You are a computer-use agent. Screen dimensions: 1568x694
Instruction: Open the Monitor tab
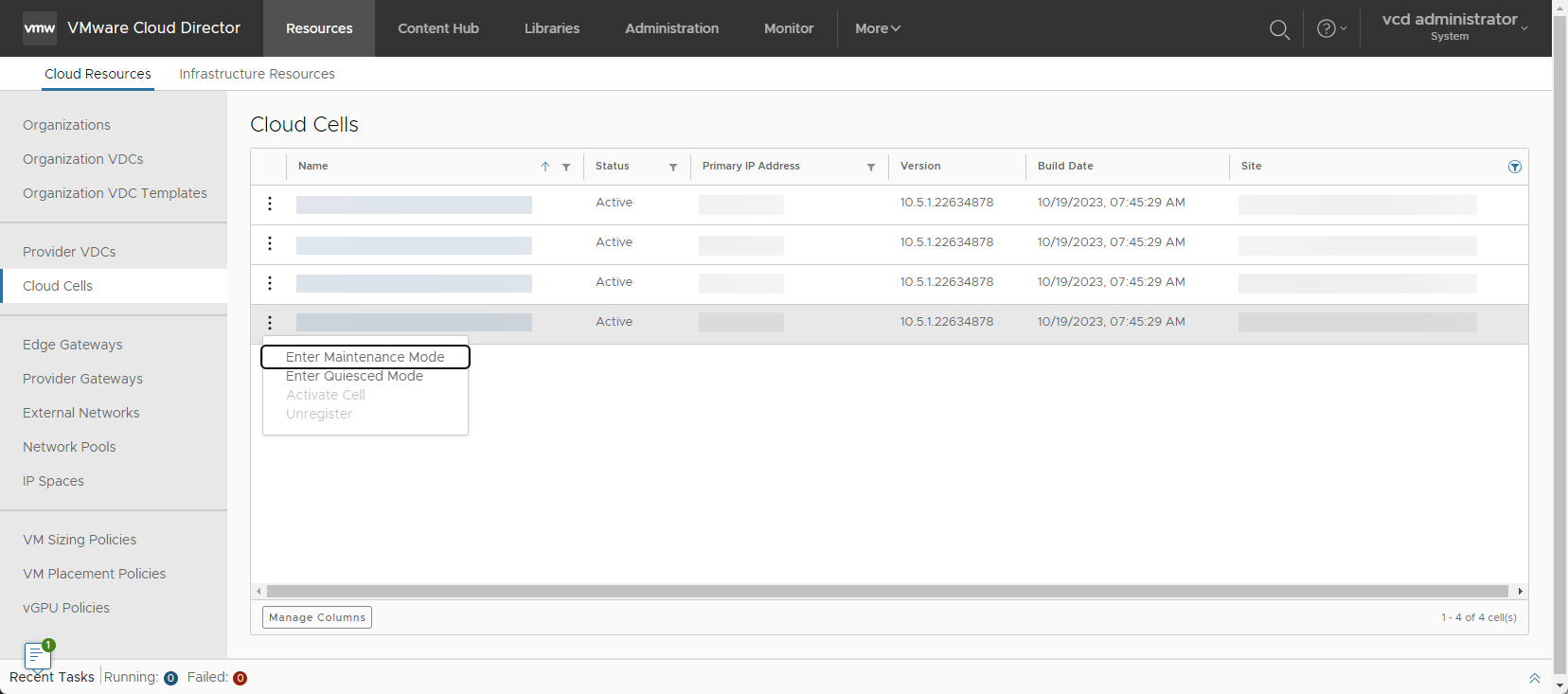pyautogui.click(x=789, y=28)
